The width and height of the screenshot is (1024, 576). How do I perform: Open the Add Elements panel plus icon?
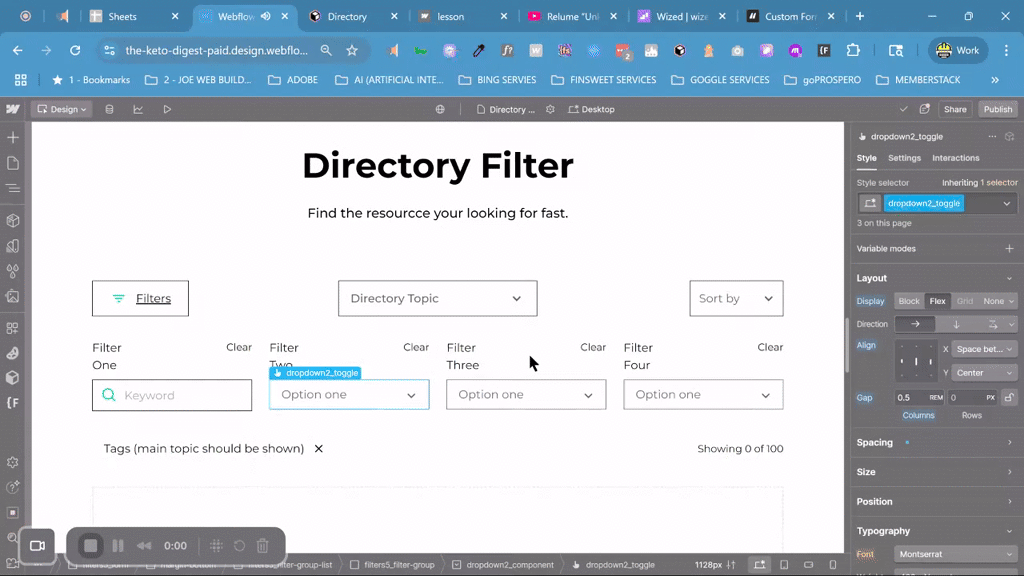tap(13, 137)
